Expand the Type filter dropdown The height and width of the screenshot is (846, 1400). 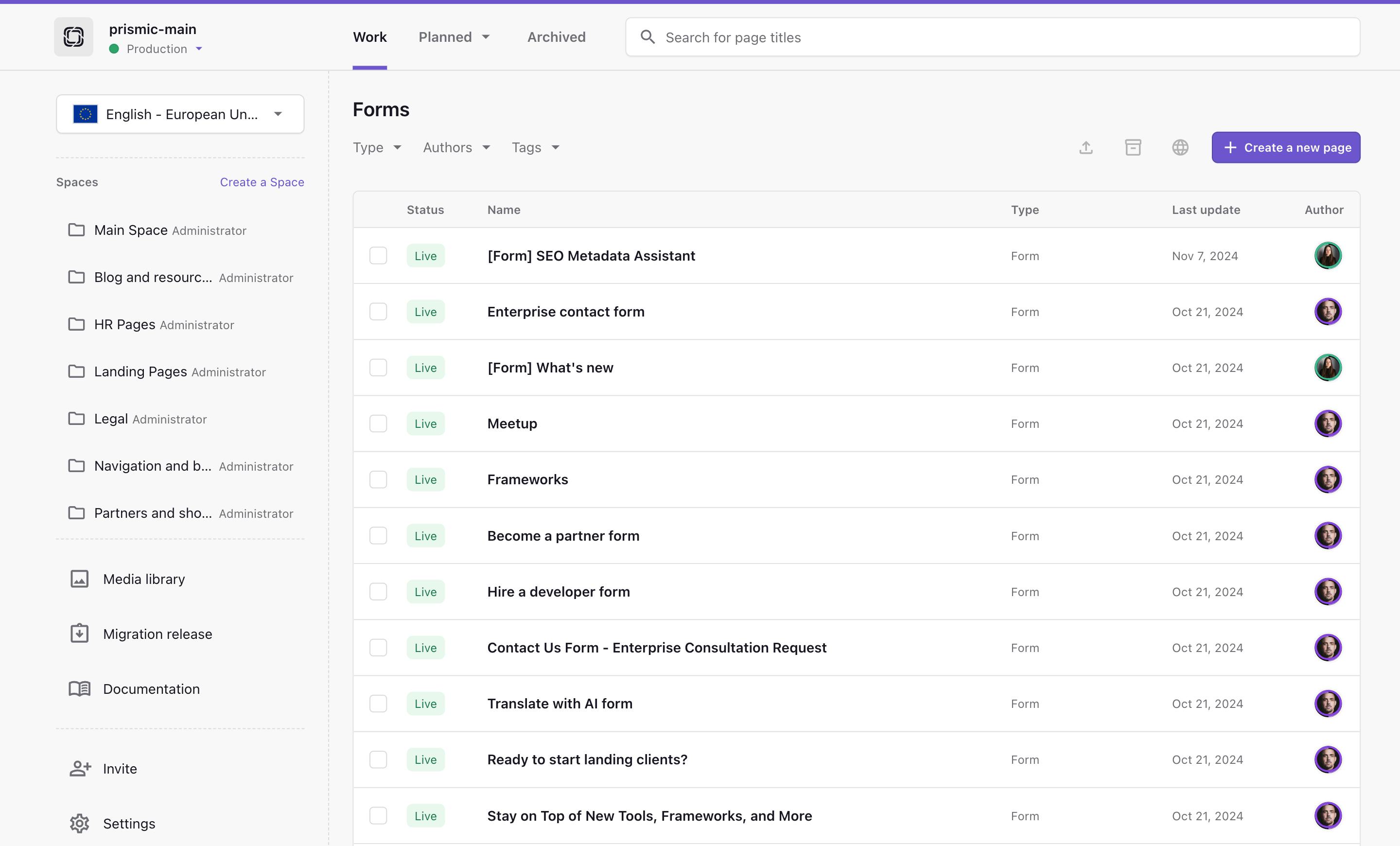coord(377,148)
